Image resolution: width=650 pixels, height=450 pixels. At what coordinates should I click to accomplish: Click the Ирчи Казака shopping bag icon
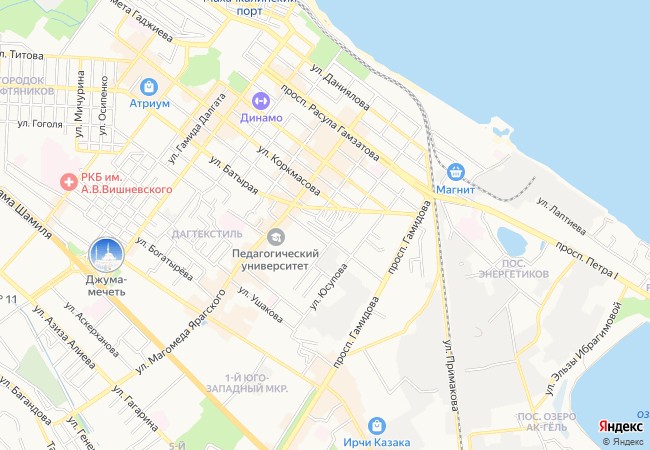coord(376,426)
